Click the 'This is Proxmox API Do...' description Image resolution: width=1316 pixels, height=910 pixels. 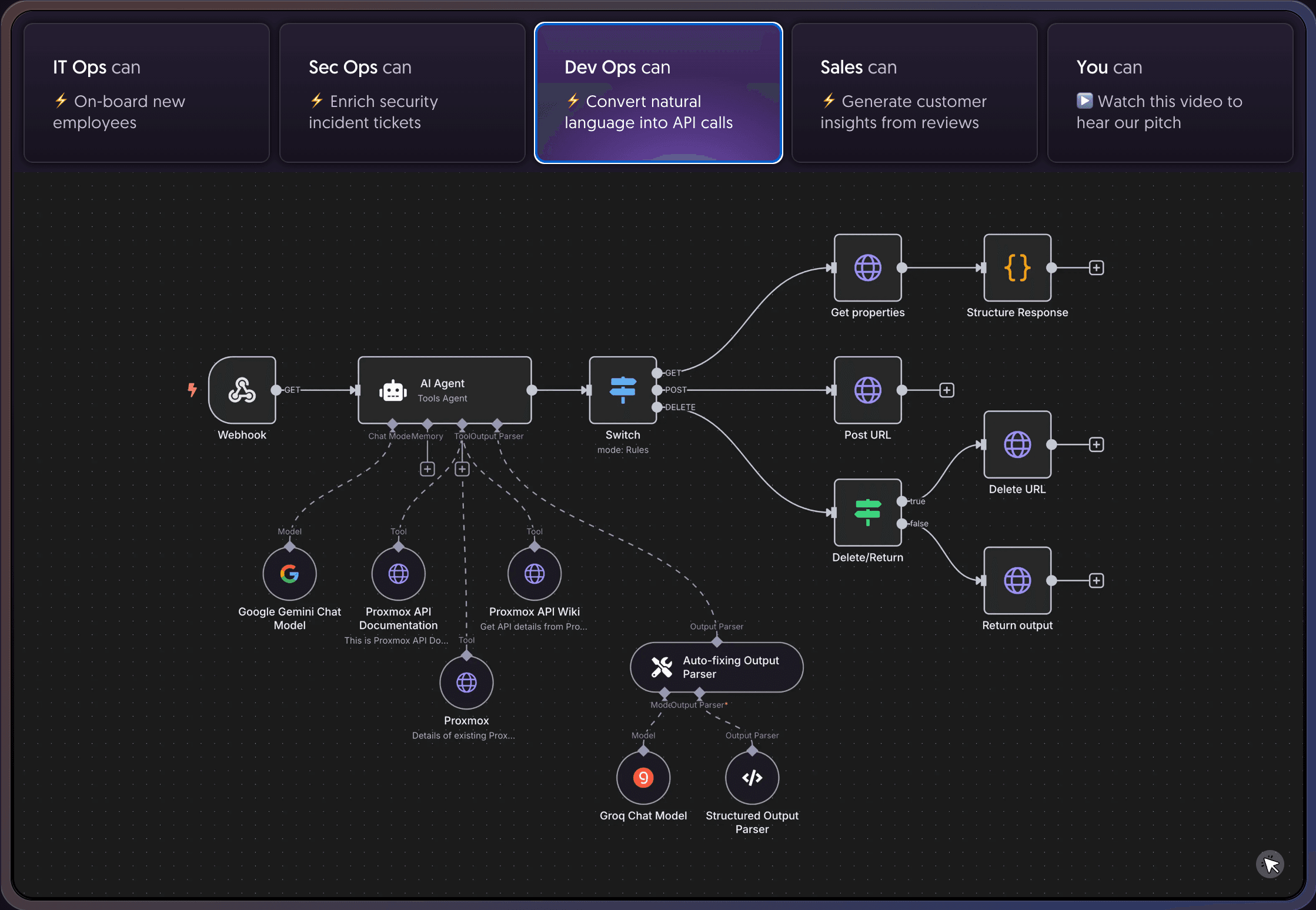pos(396,640)
